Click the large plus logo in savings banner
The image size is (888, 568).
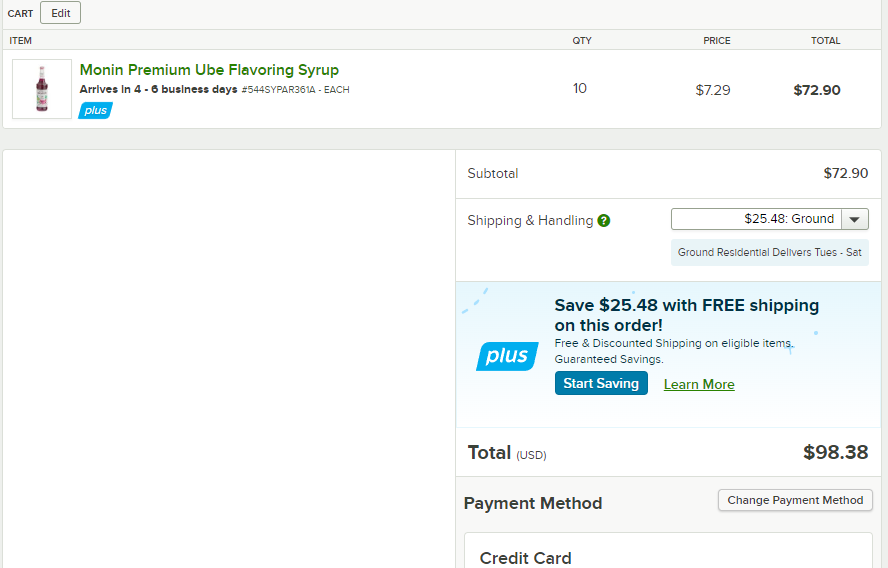point(507,356)
